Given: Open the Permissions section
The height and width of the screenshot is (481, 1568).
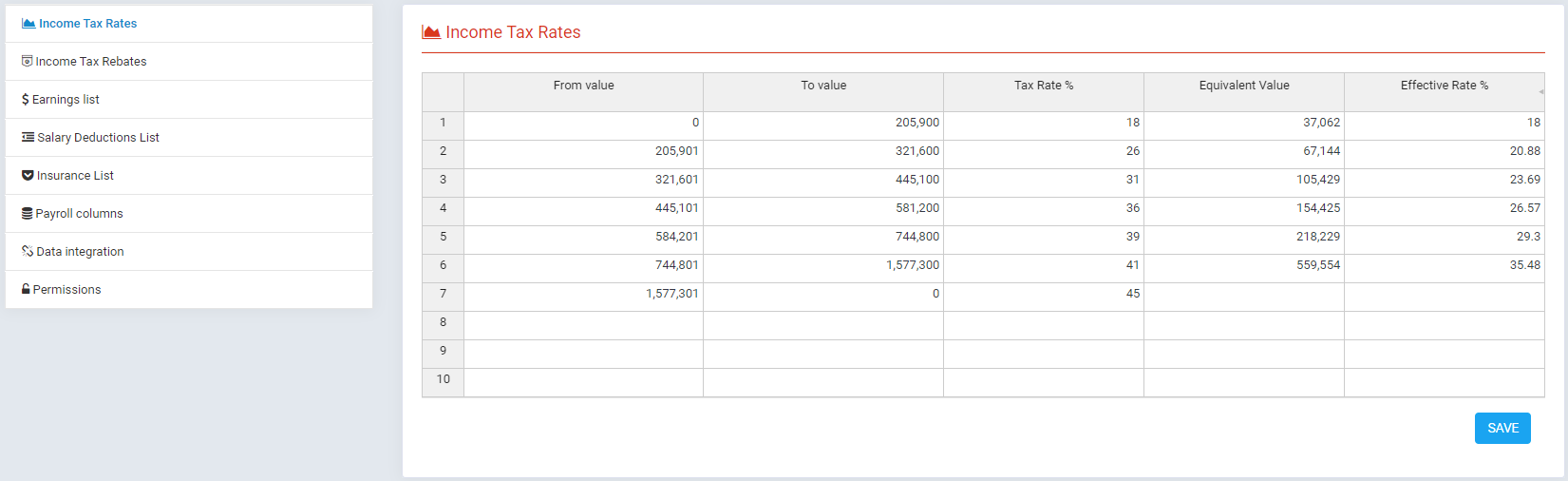Looking at the screenshot, I should [66, 290].
